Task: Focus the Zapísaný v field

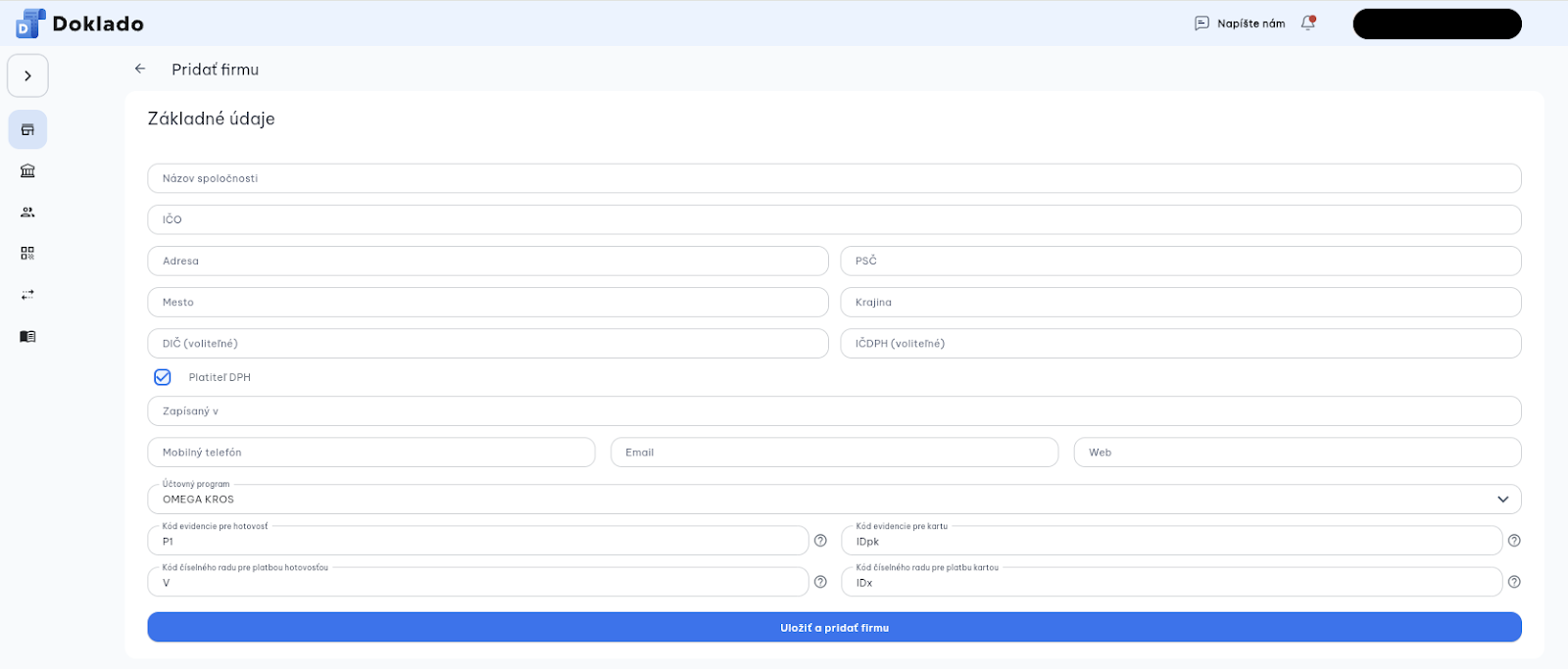Action: point(834,410)
